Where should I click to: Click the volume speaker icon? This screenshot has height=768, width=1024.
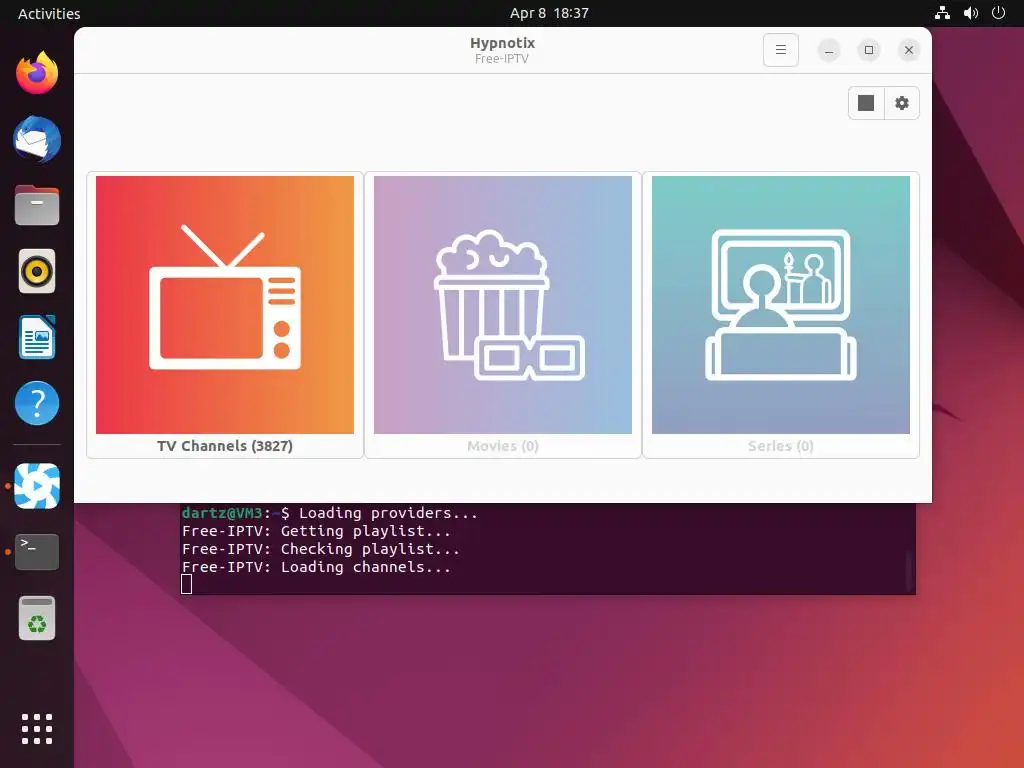click(x=971, y=13)
